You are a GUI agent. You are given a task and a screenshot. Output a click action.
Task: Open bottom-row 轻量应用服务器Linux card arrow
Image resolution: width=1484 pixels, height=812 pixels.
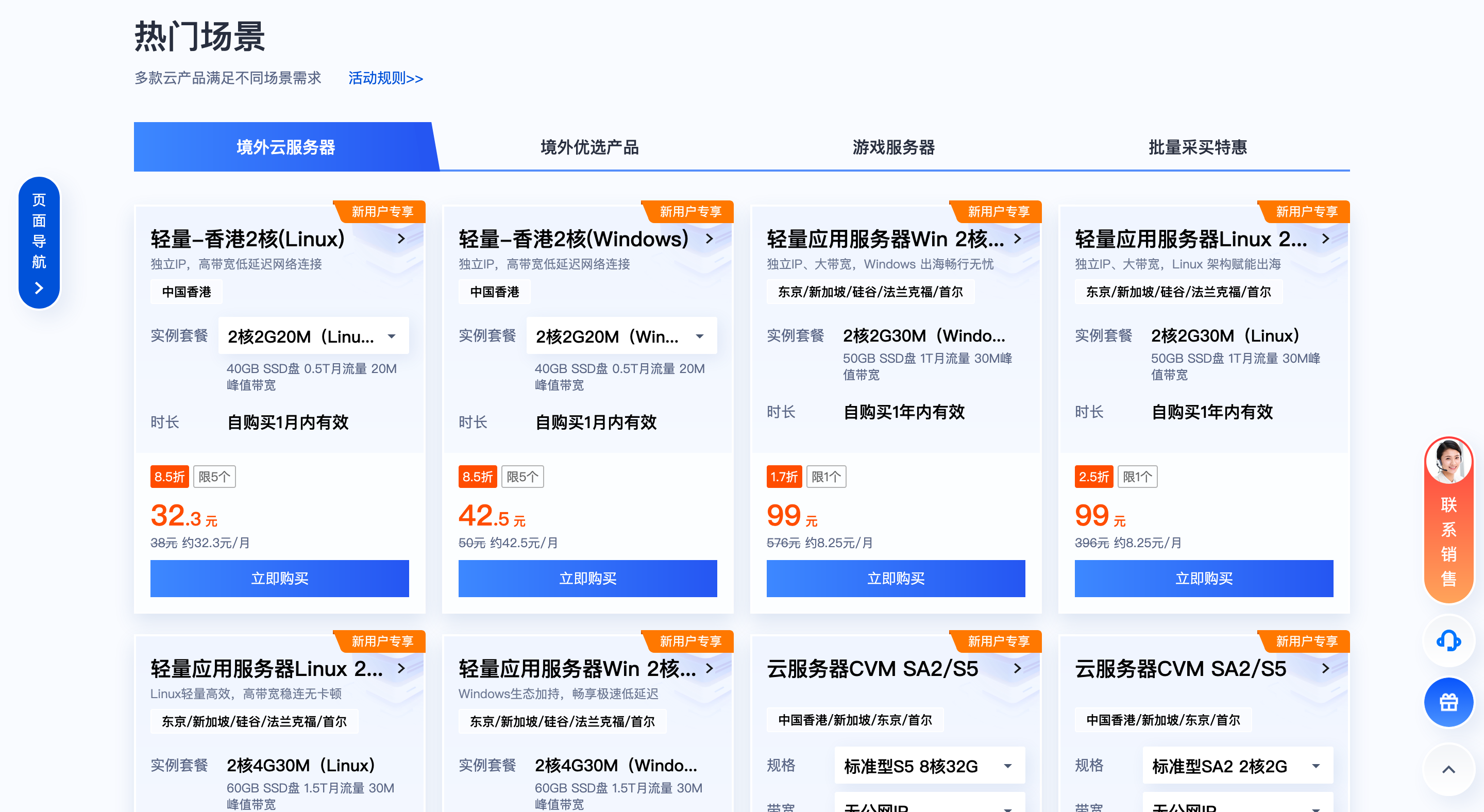[401, 668]
